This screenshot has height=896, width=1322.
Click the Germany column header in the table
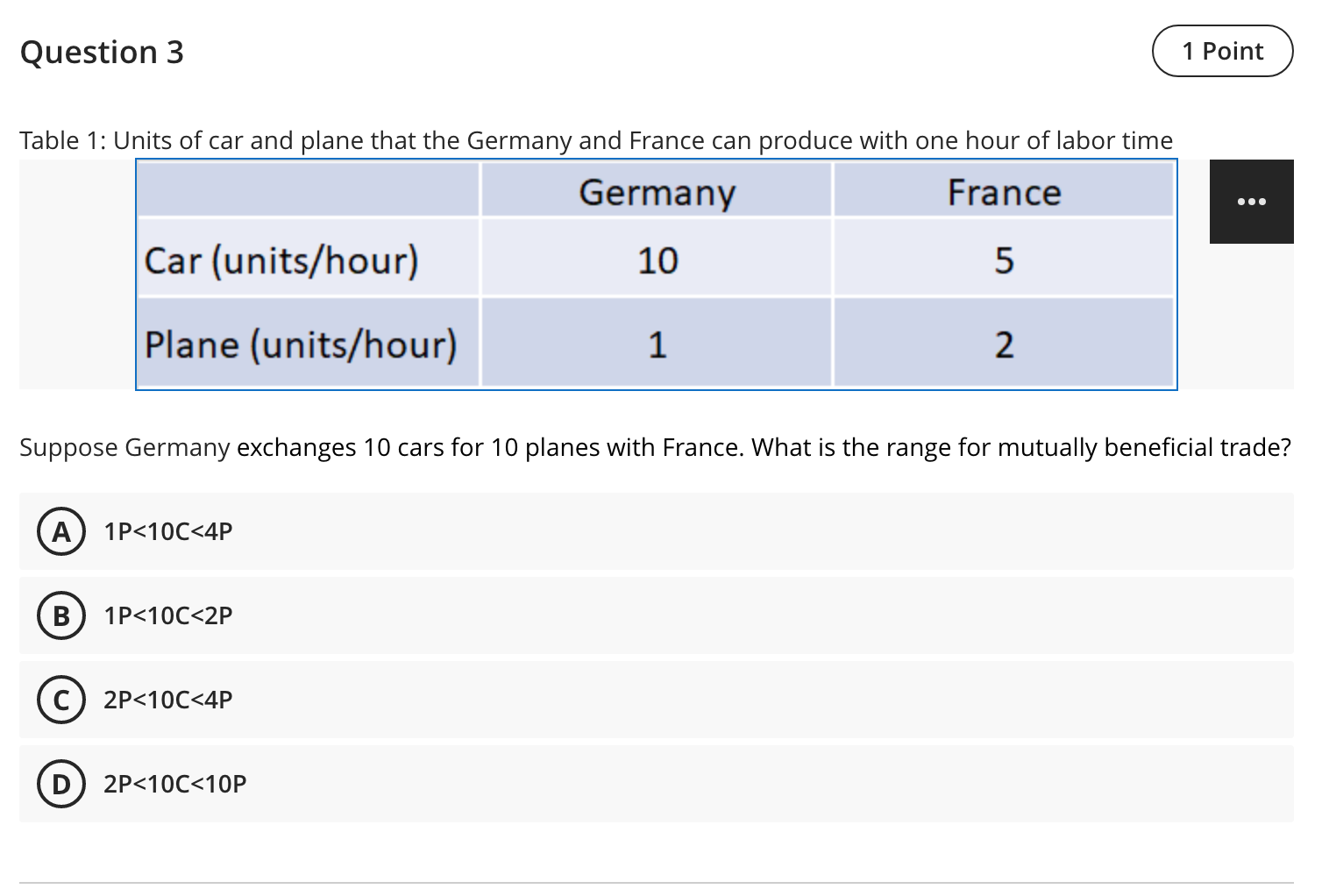[x=656, y=191]
